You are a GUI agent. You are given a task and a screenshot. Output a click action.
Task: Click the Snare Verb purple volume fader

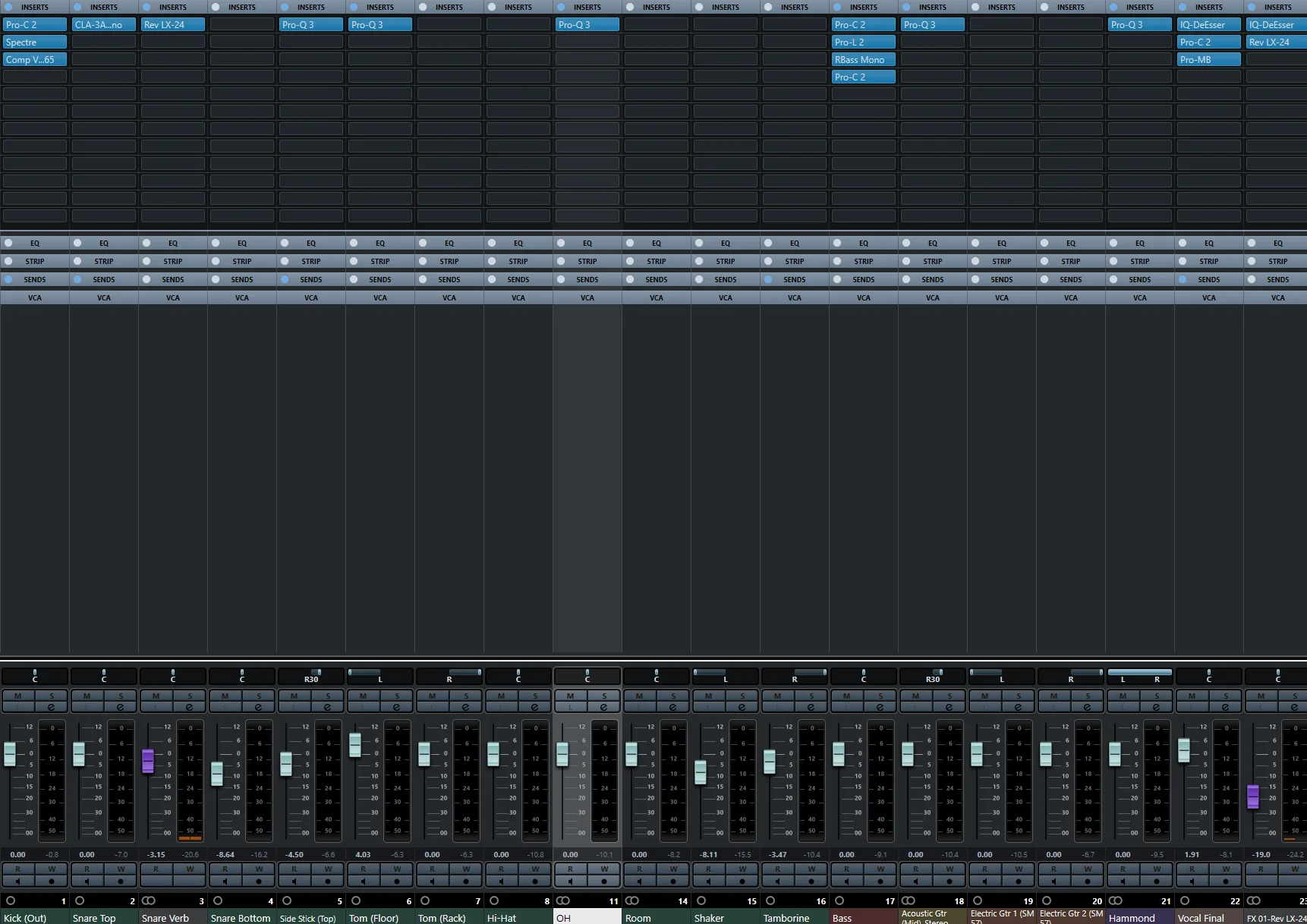tap(148, 761)
